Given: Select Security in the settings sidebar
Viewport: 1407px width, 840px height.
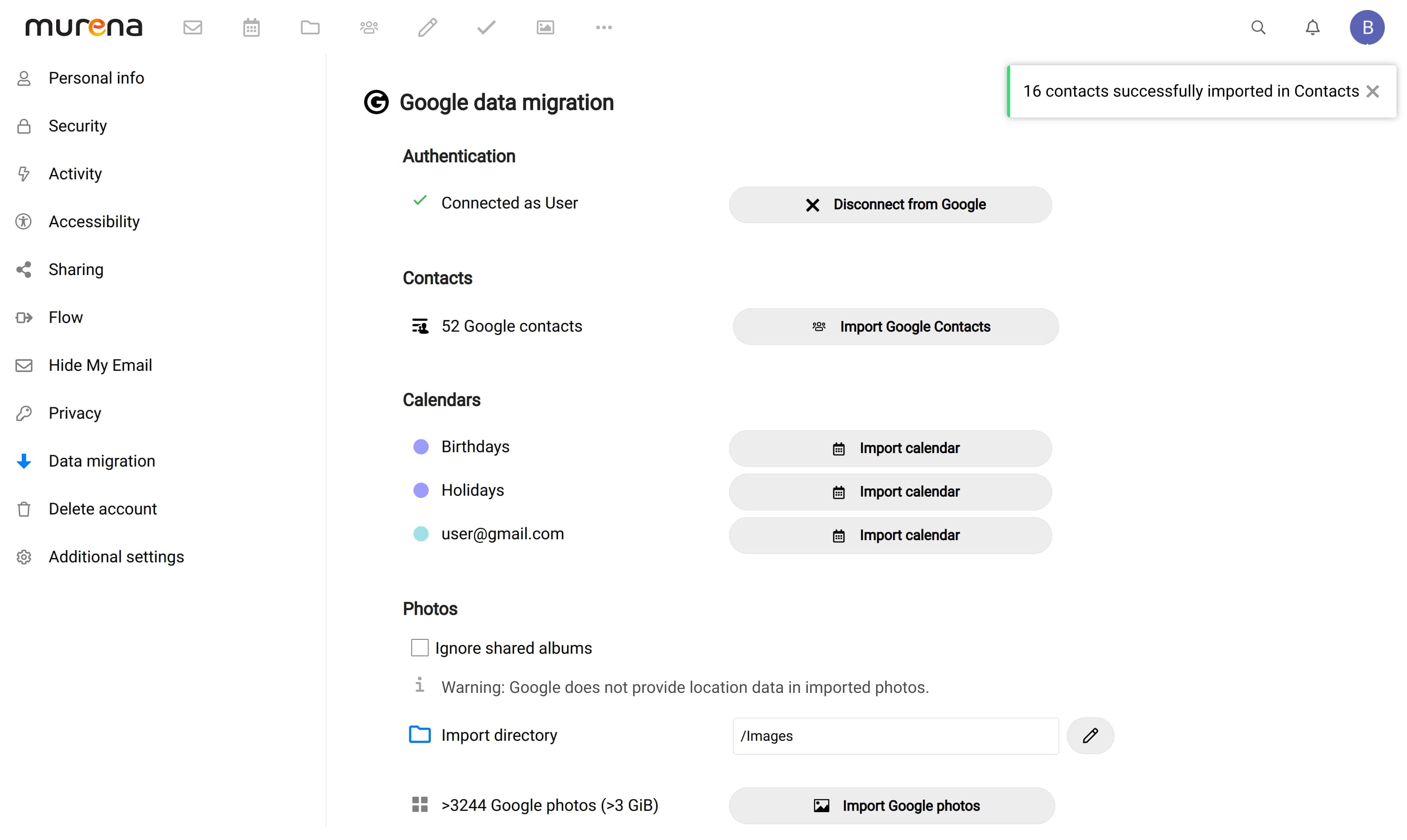Looking at the screenshot, I should (x=77, y=126).
